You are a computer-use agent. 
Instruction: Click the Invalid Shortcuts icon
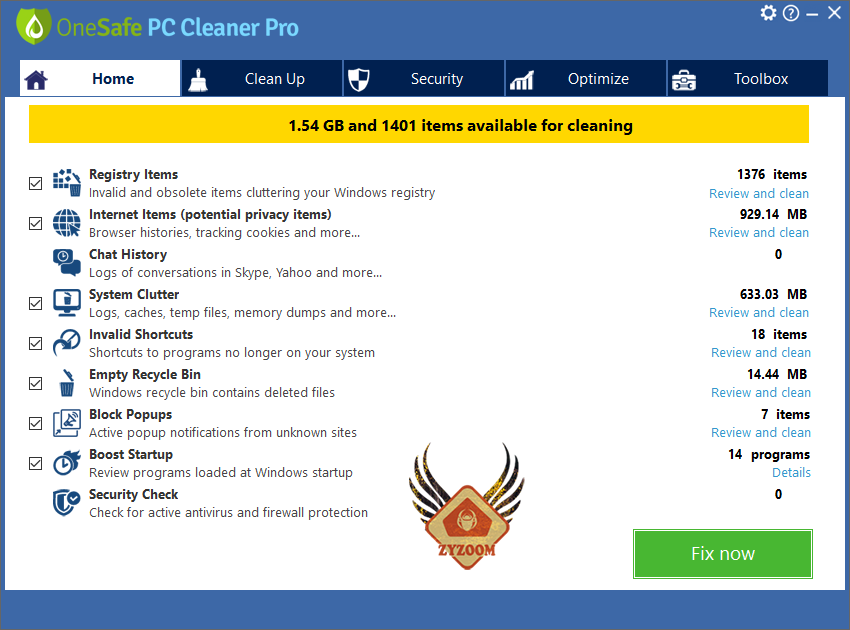tap(67, 343)
